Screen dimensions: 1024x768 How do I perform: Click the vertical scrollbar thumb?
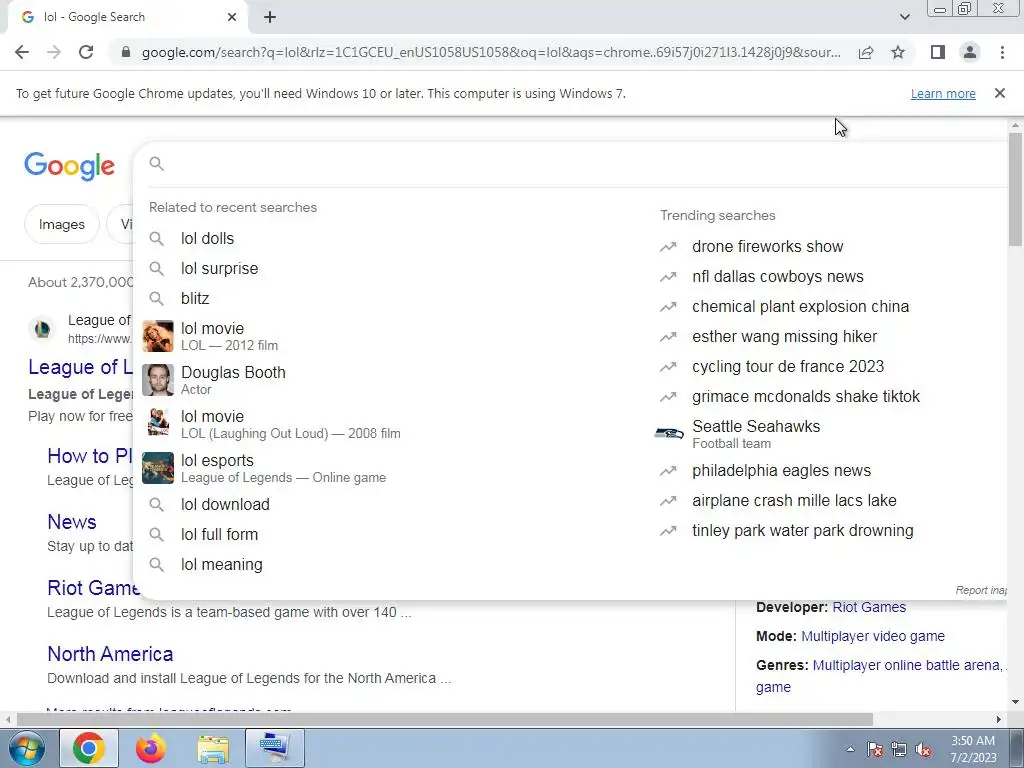1015,189
